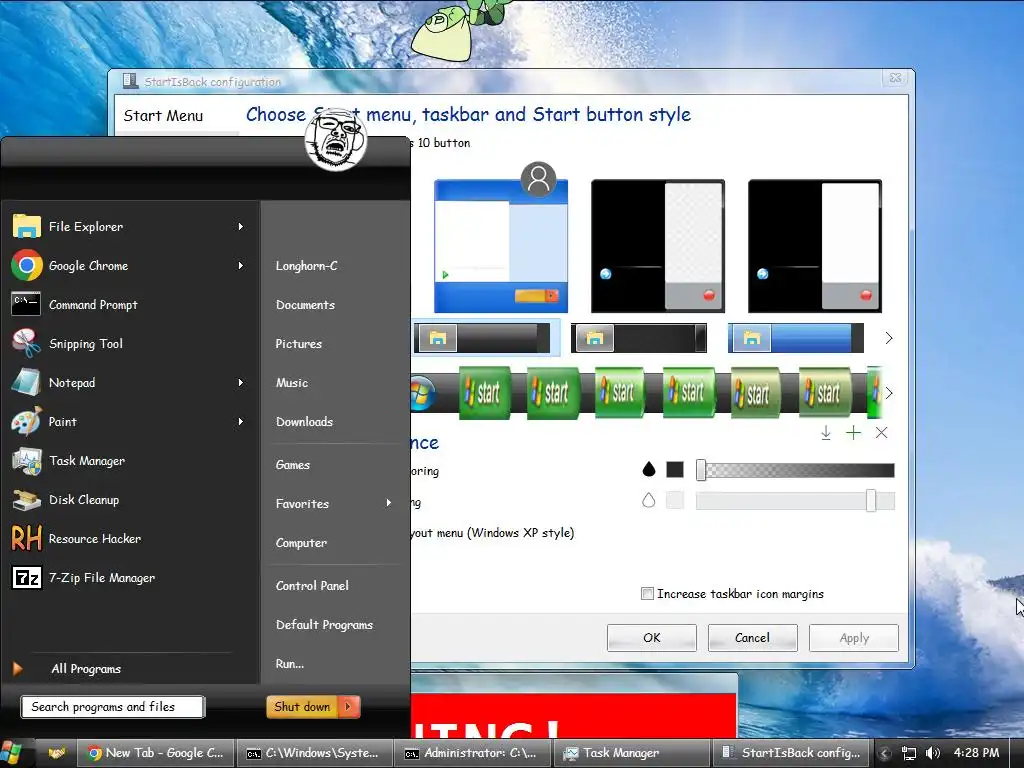Viewport: 1024px width, 768px height.
Task: Open Control Panel from Start menu
Action: [312, 586]
